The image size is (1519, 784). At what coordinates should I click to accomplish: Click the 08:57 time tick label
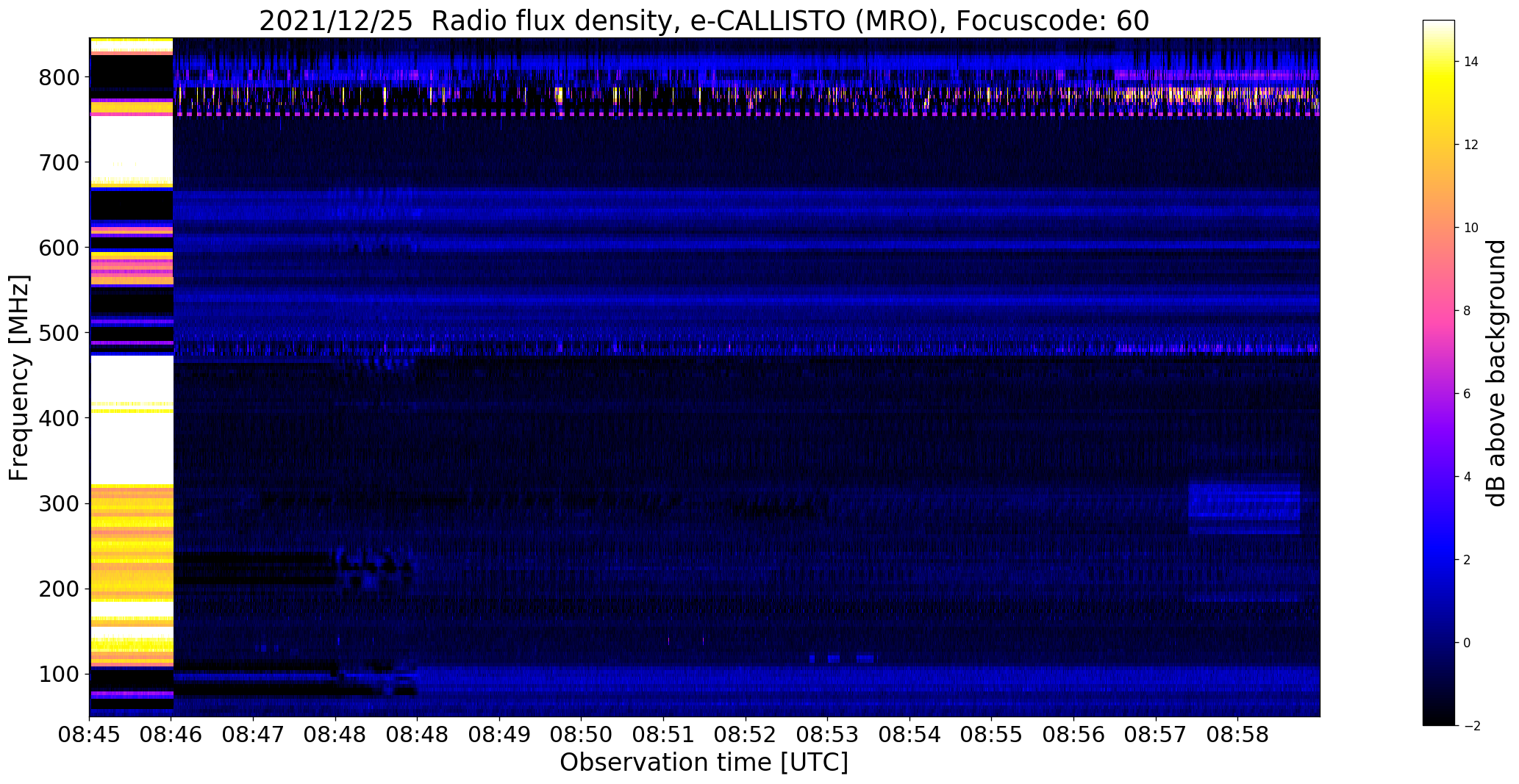coord(1156,736)
